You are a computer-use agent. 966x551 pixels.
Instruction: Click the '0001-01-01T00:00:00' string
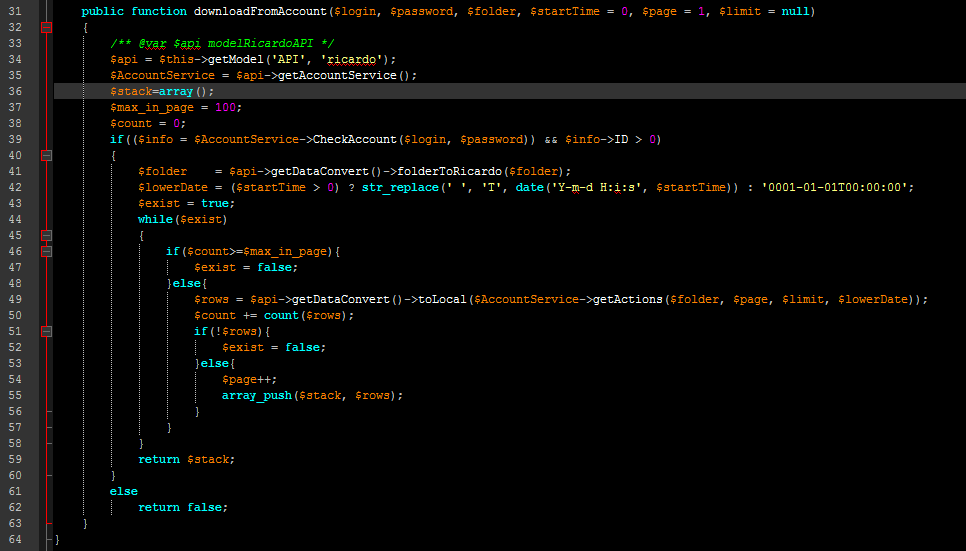coord(834,187)
